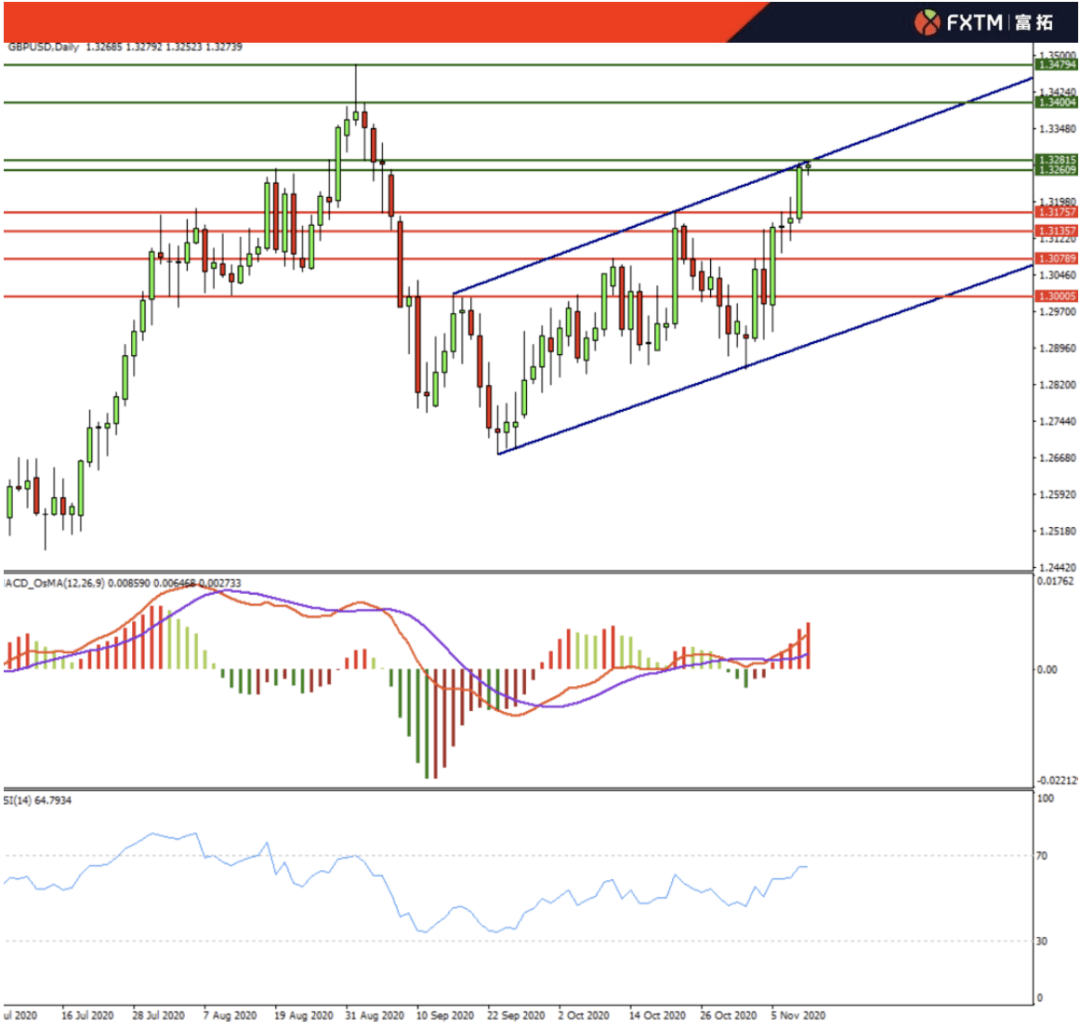Select the 1.30005 support price tag
Image resolution: width=1080 pixels, height=1028 pixels.
(1058, 296)
